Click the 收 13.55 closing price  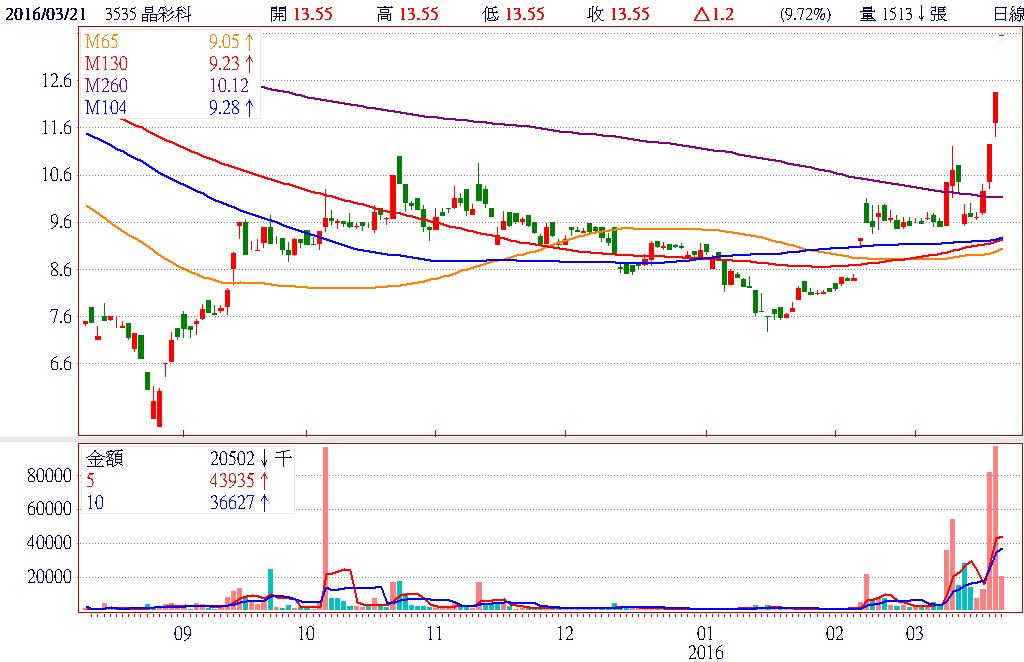pyautogui.click(x=619, y=14)
